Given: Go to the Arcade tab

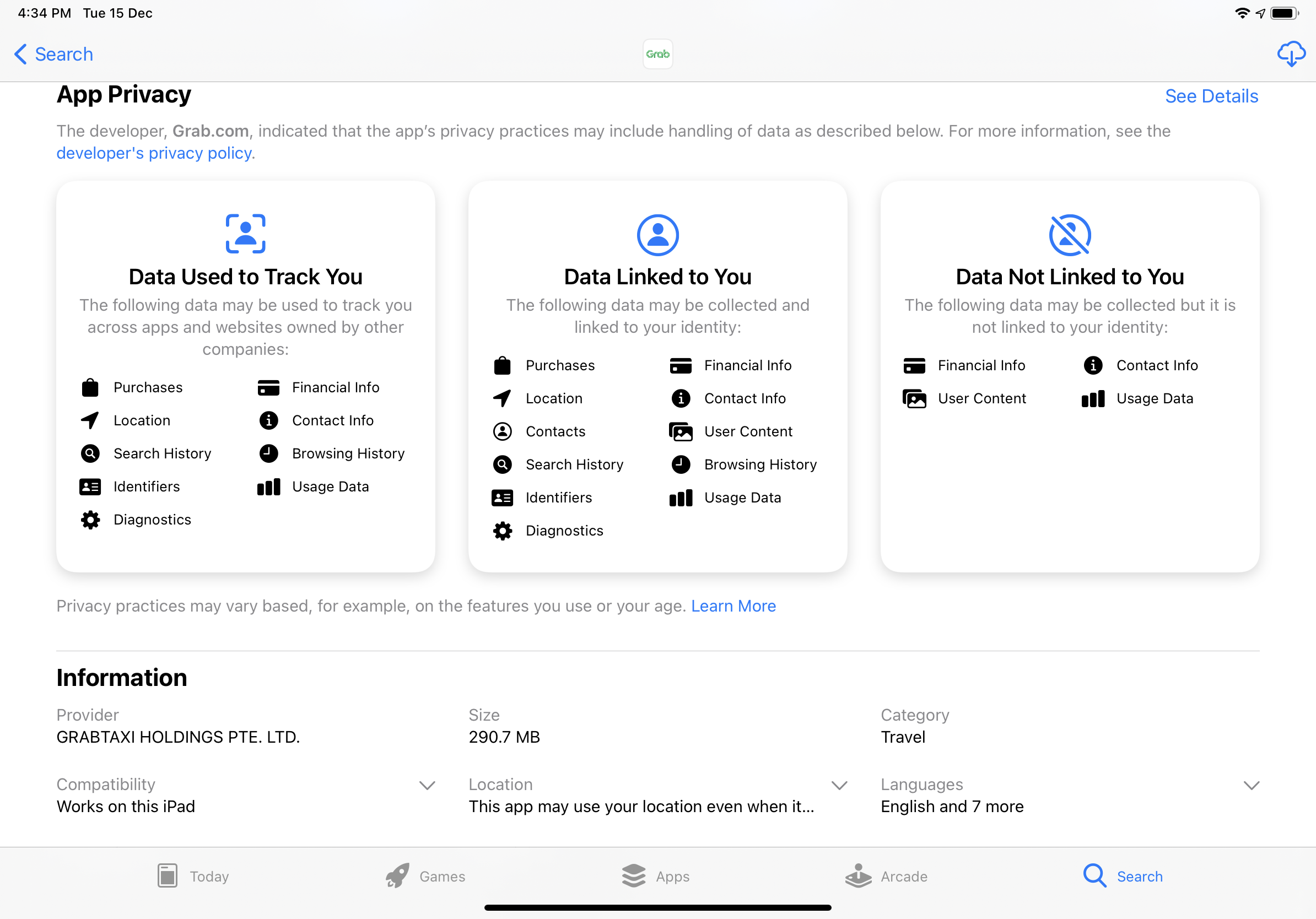Looking at the screenshot, I should tap(886, 875).
